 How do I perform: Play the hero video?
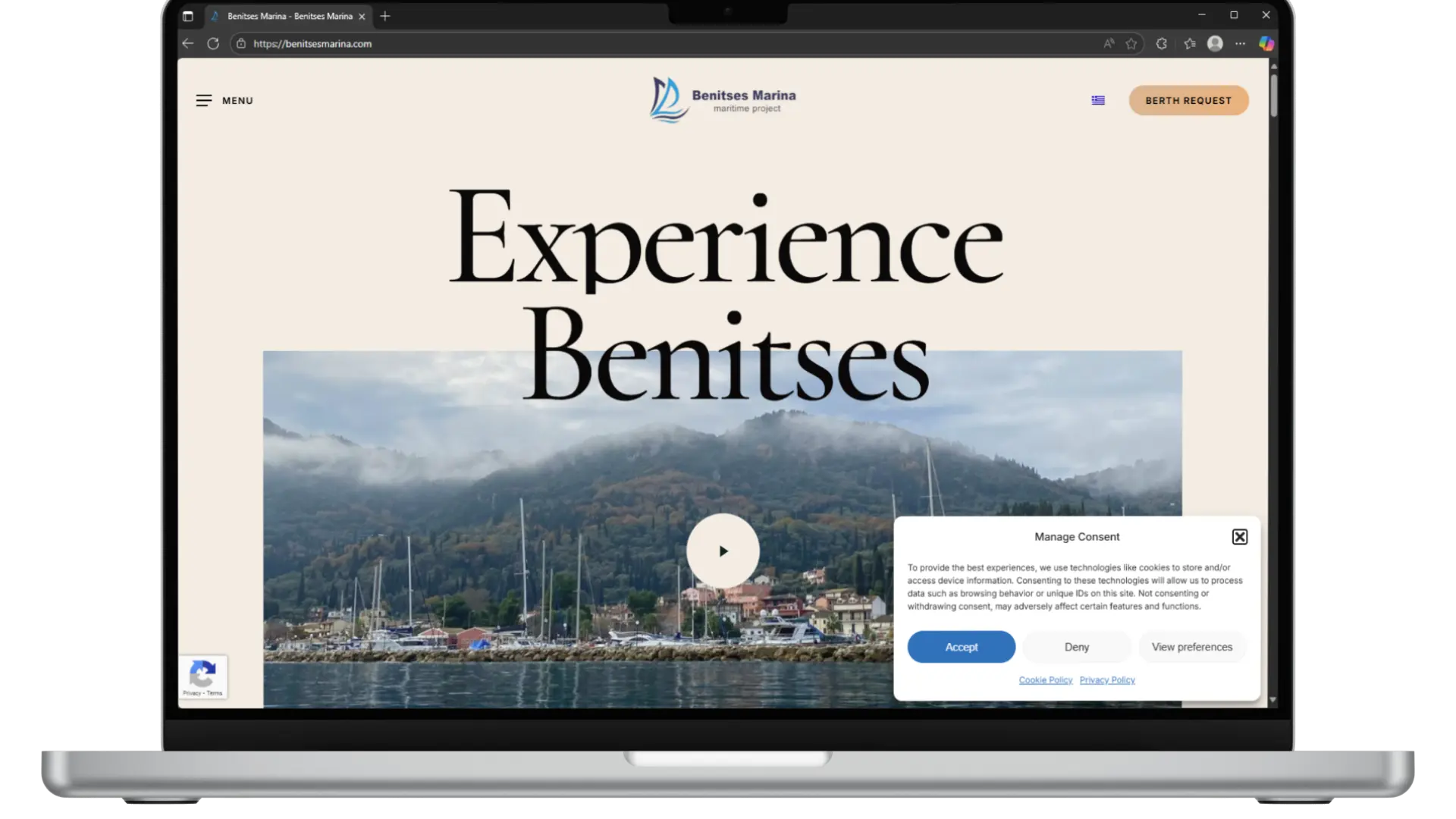(723, 551)
